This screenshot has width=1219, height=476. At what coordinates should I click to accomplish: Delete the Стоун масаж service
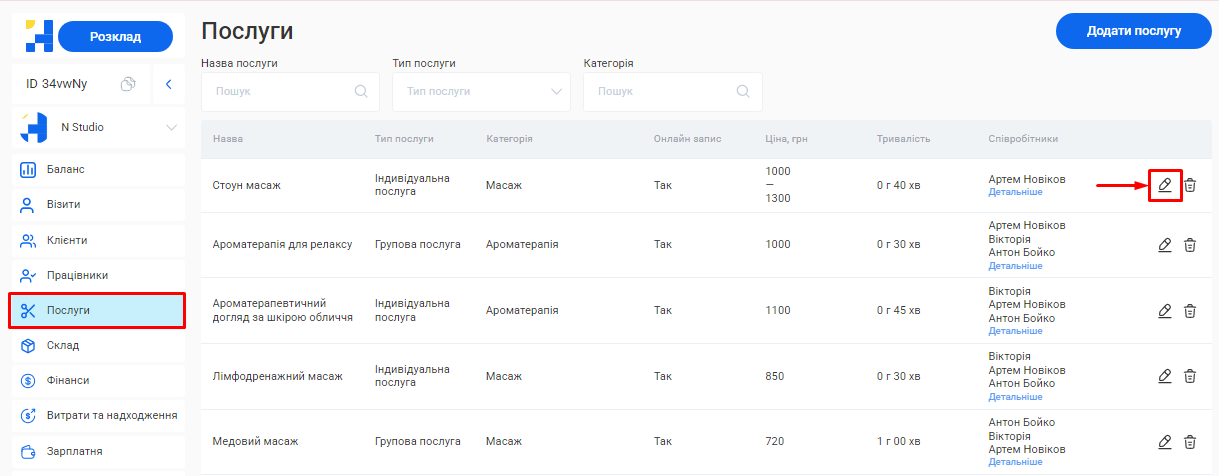1190,185
